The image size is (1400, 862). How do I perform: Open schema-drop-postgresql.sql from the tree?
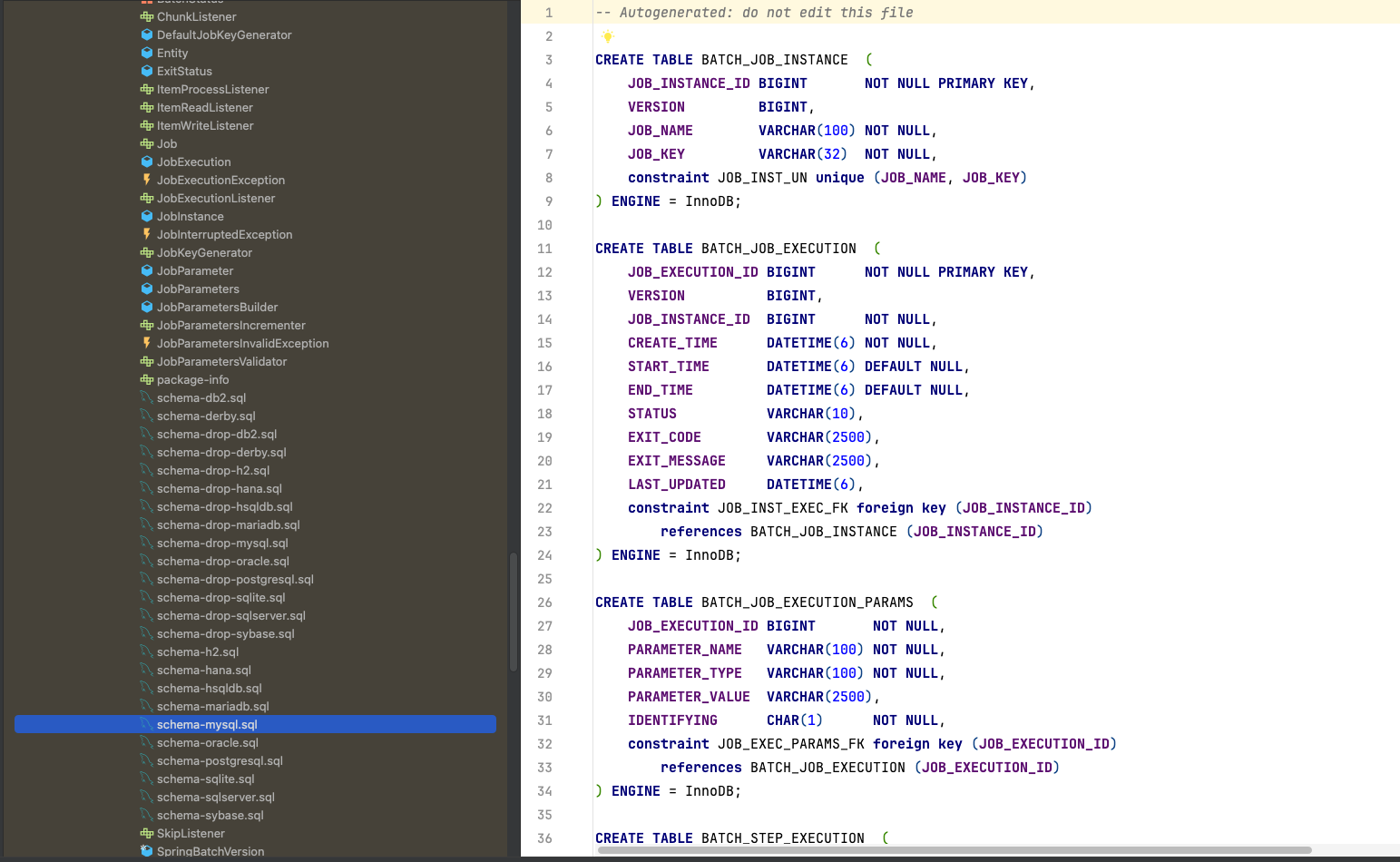[236, 579]
